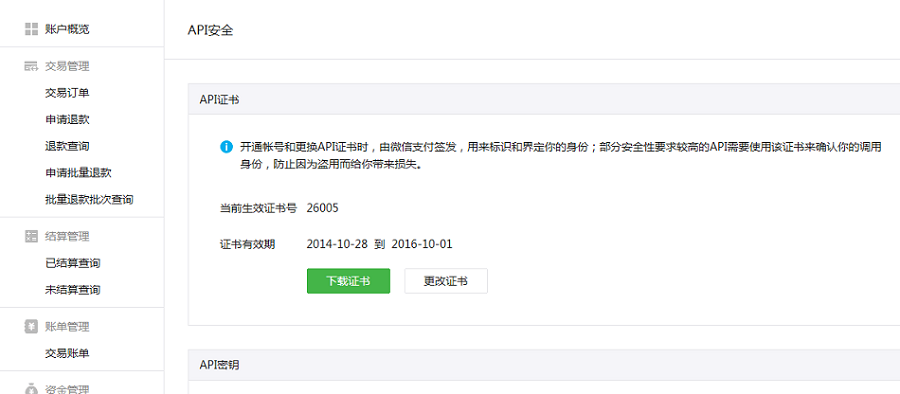
Task: Click the blue info icon in API证书
Action: click(x=226, y=147)
